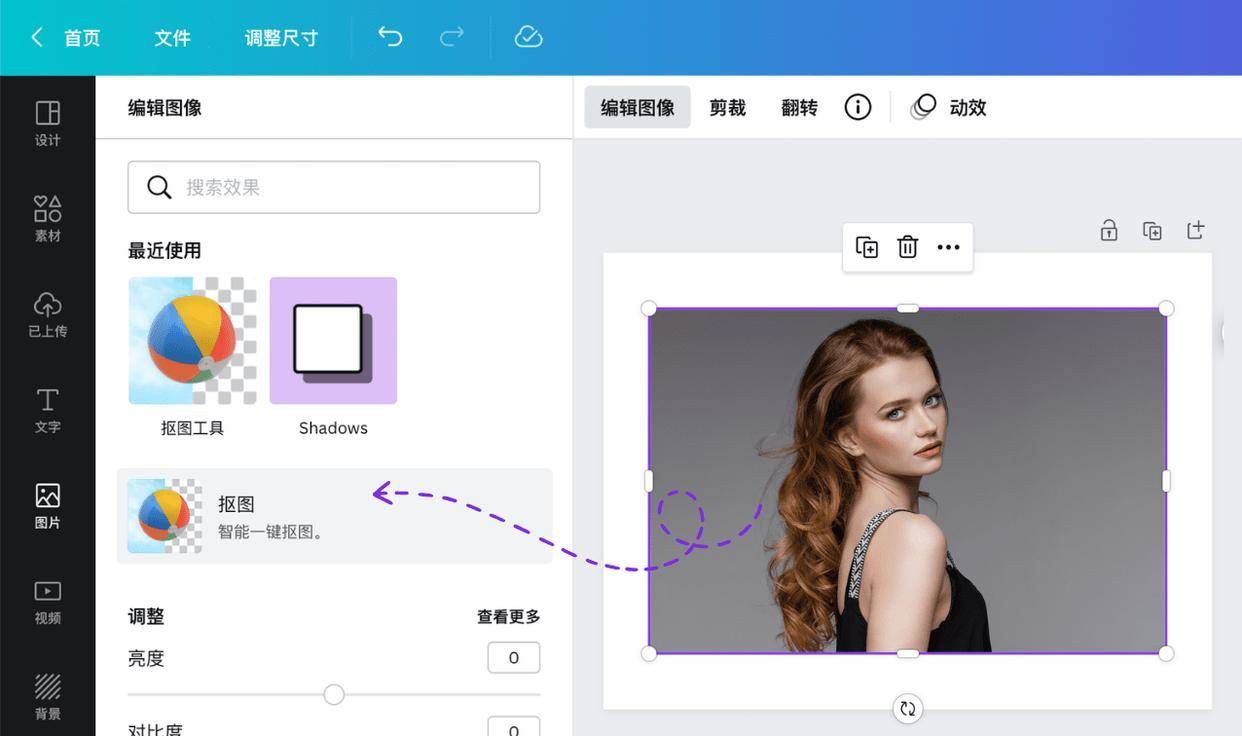Delete the image using the trash icon
Viewport: 1242px width, 736px height.
click(907, 246)
